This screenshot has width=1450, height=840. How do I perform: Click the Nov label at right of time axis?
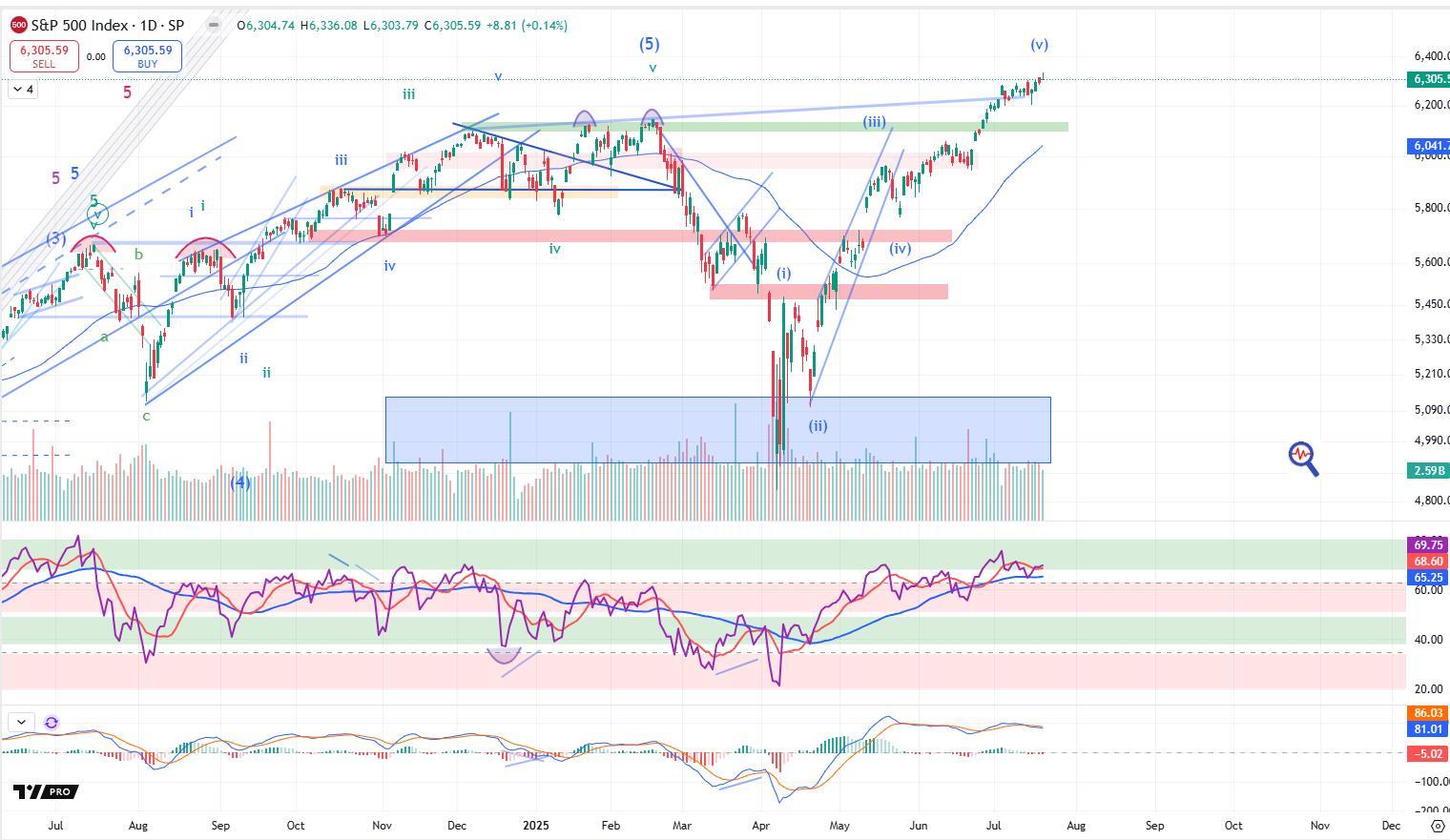1319,825
